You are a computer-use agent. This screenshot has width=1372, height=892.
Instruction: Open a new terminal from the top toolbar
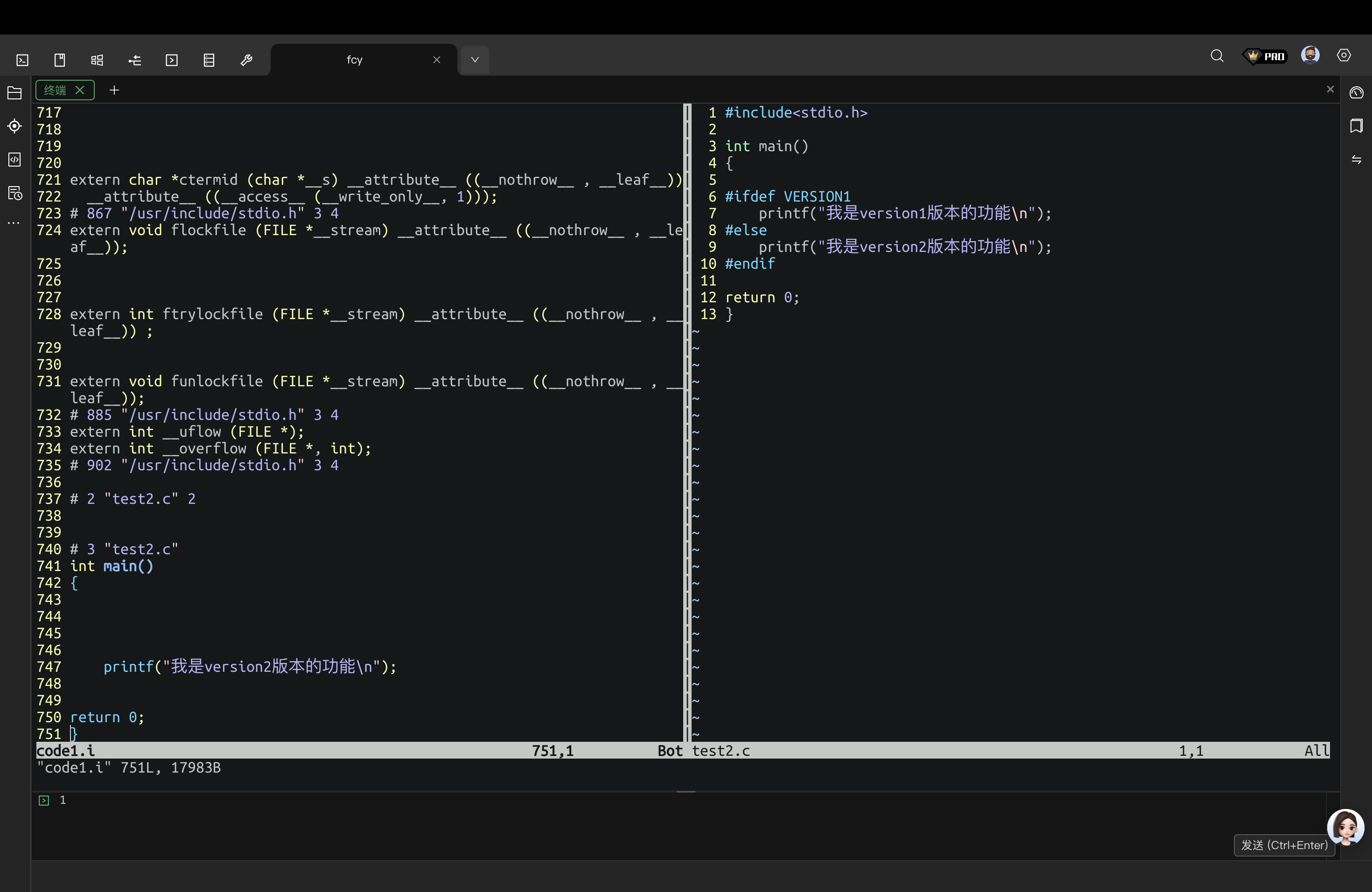22,60
